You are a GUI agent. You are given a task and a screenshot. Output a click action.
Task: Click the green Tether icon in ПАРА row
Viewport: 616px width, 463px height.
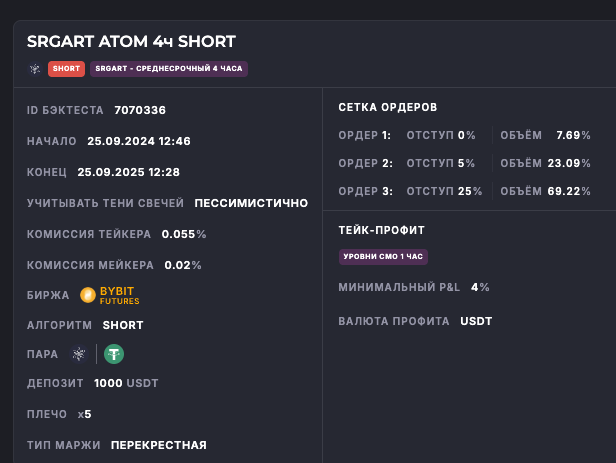coord(114,354)
